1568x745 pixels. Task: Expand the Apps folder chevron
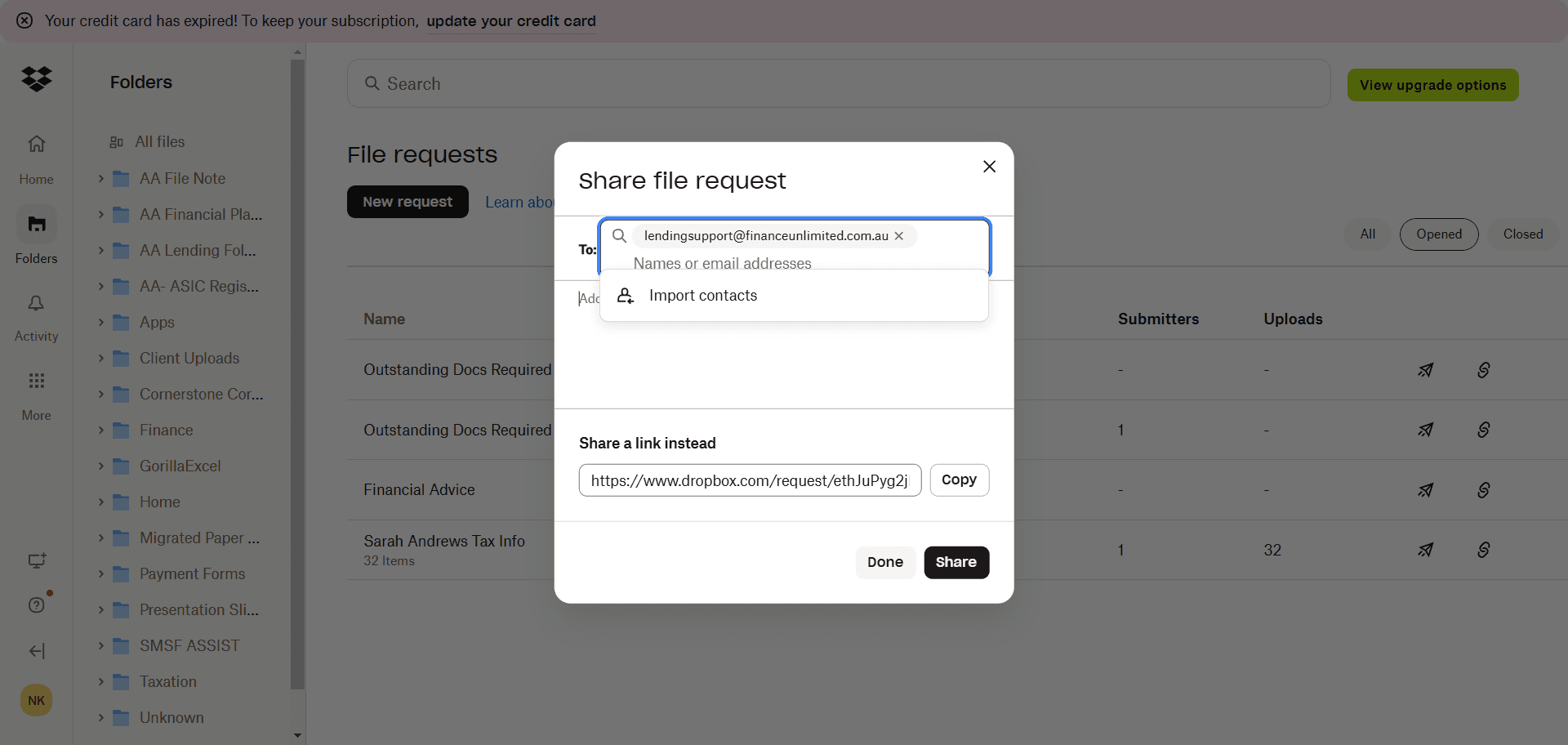(101, 322)
